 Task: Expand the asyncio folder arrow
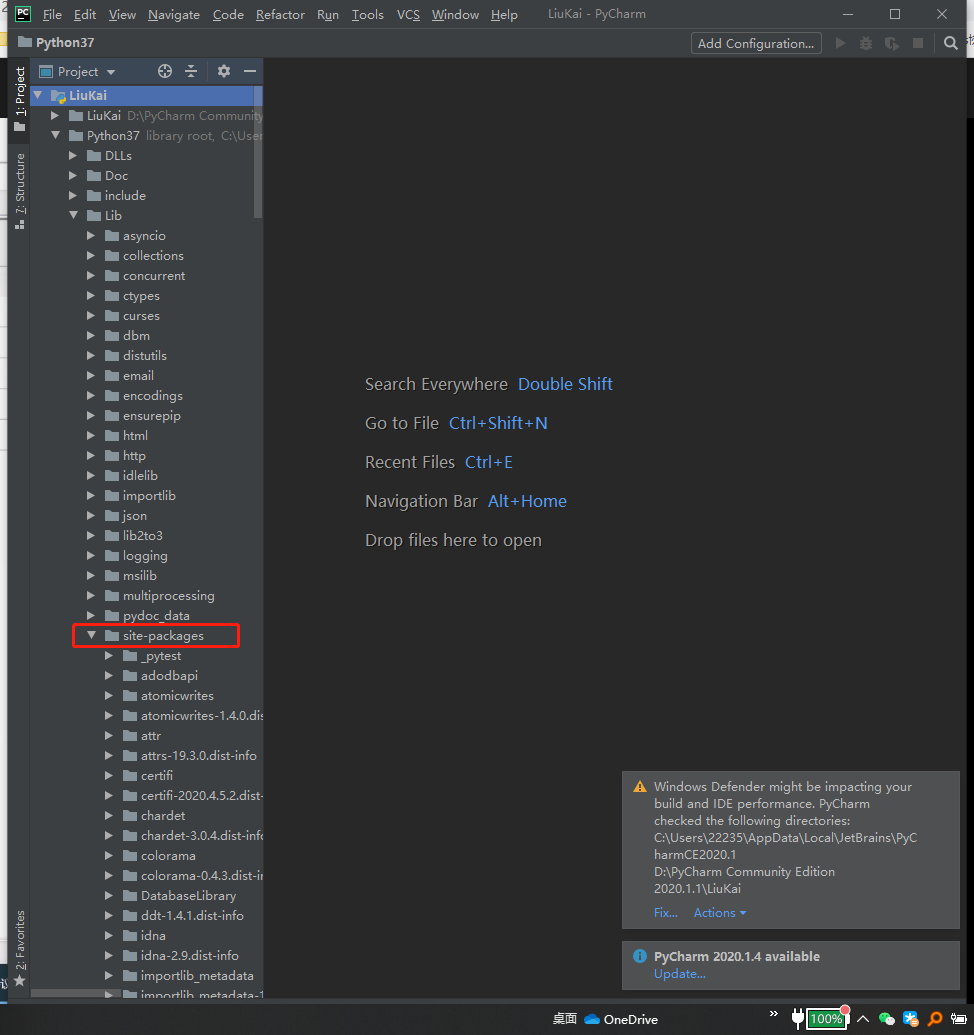[91, 236]
